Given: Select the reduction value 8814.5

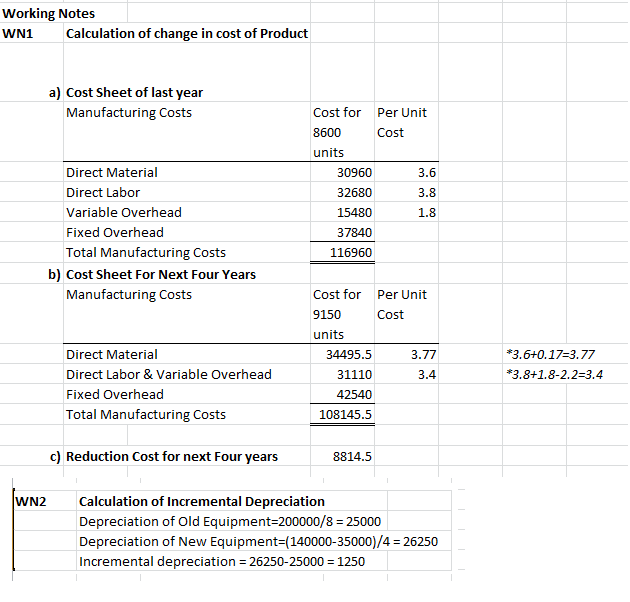Looking at the screenshot, I should point(352,457).
